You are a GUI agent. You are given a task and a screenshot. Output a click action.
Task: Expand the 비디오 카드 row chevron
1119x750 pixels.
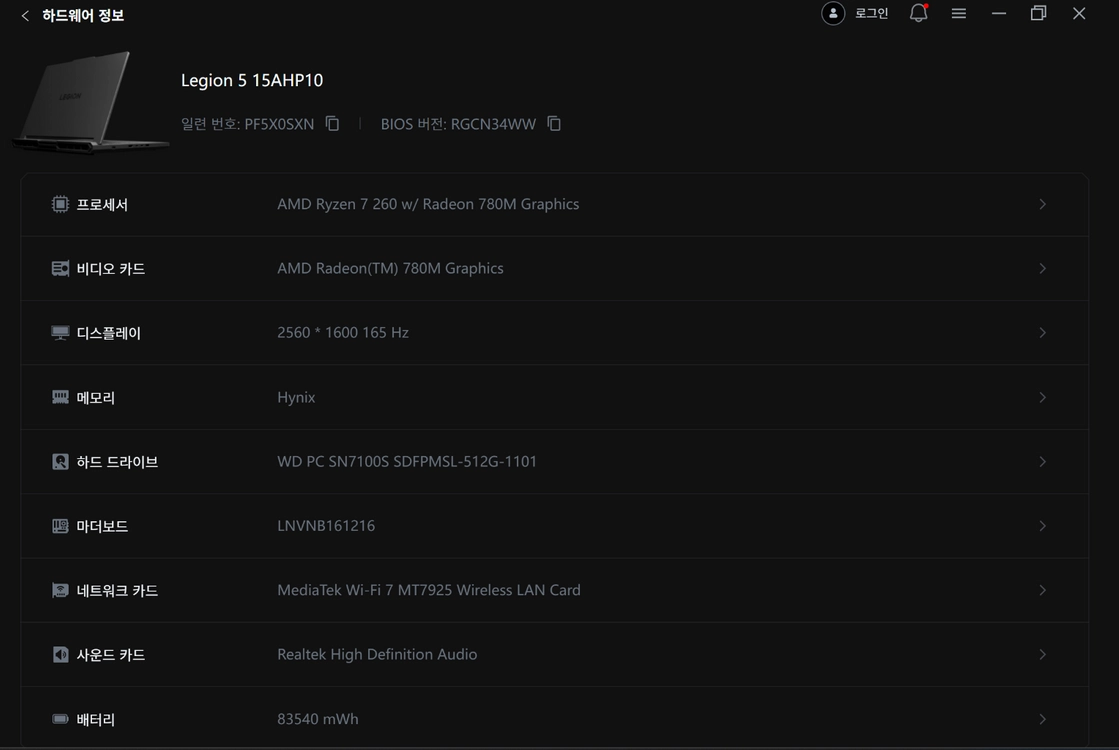pos(1043,268)
